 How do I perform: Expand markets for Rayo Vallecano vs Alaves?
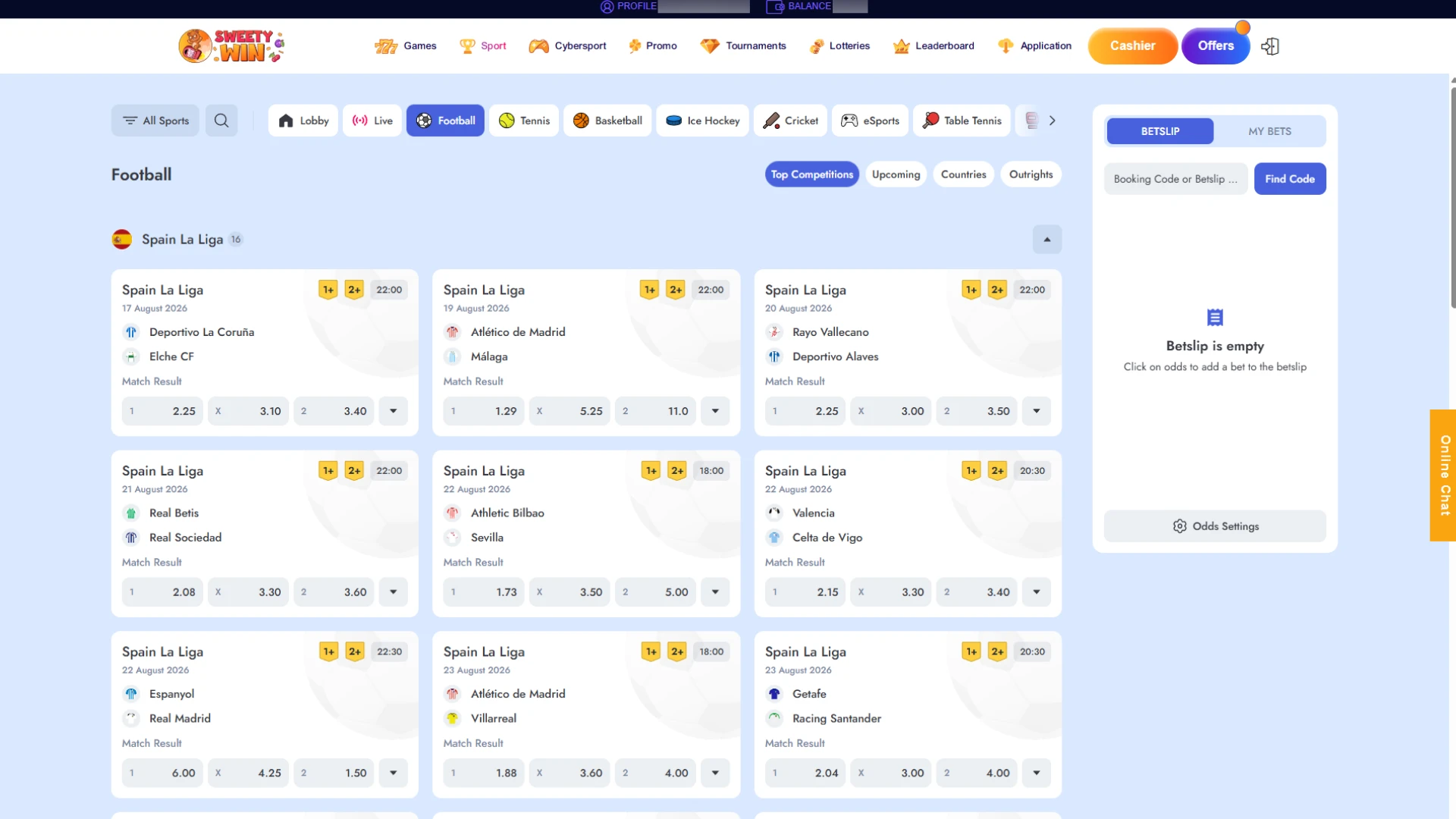click(x=1036, y=411)
